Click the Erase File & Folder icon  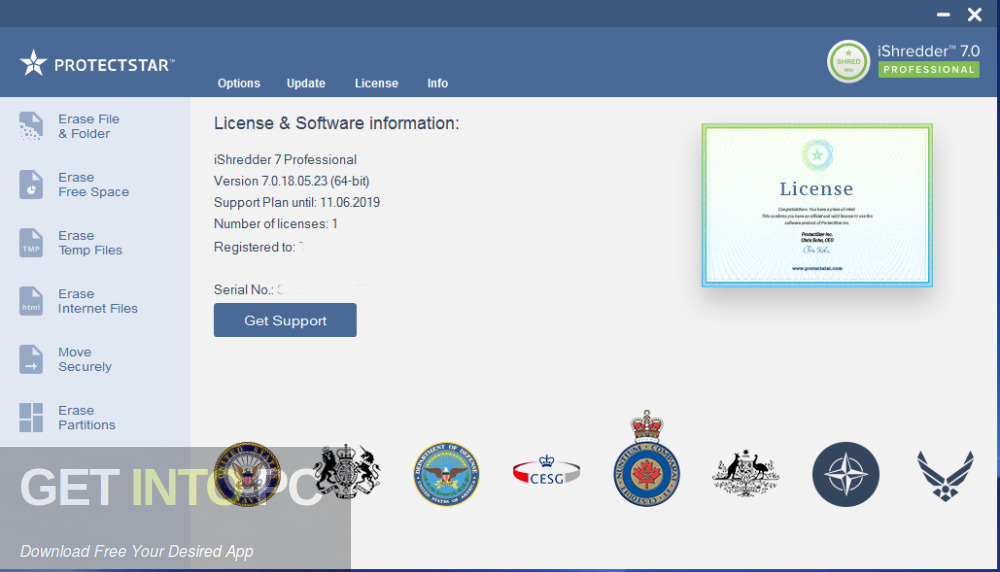tap(31, 126)
